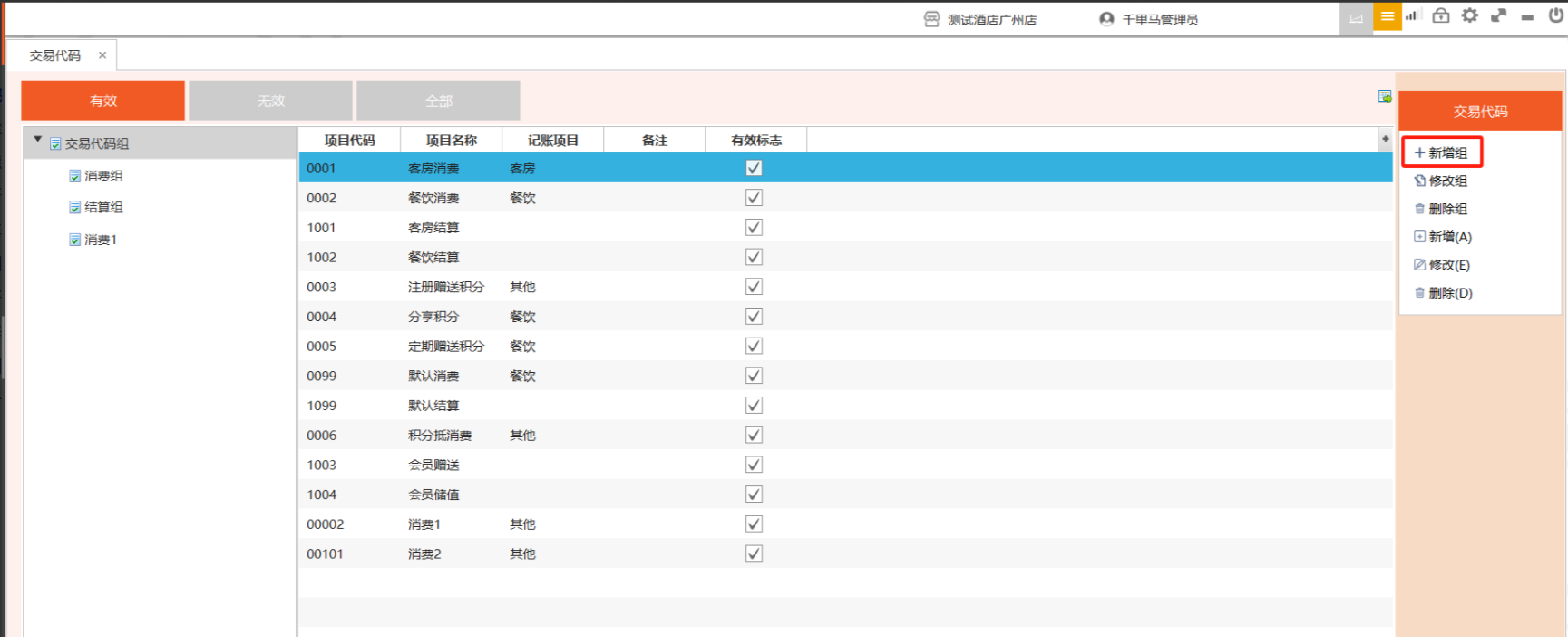Image resolution: width=1568 pixels, height=637 pixels.
Task: Click the 千里马管理员 user avatar icon
Action: pos(1105,19)
